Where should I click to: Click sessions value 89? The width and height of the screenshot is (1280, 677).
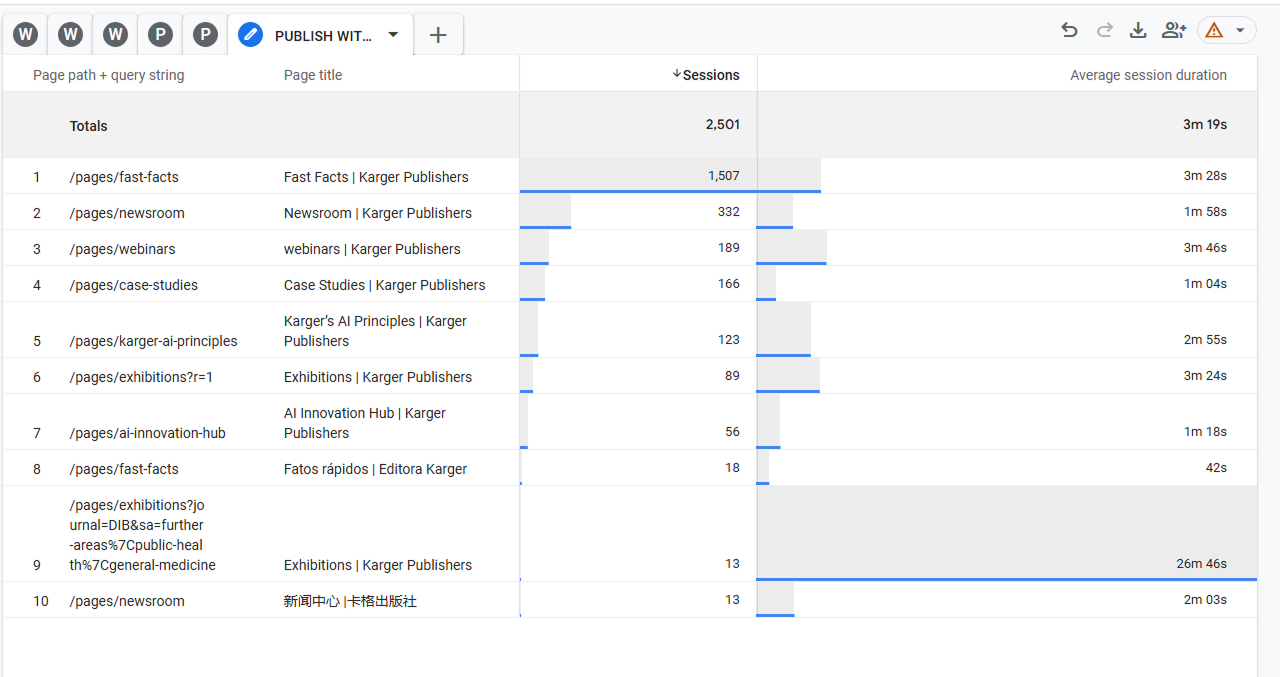(733, 376)
